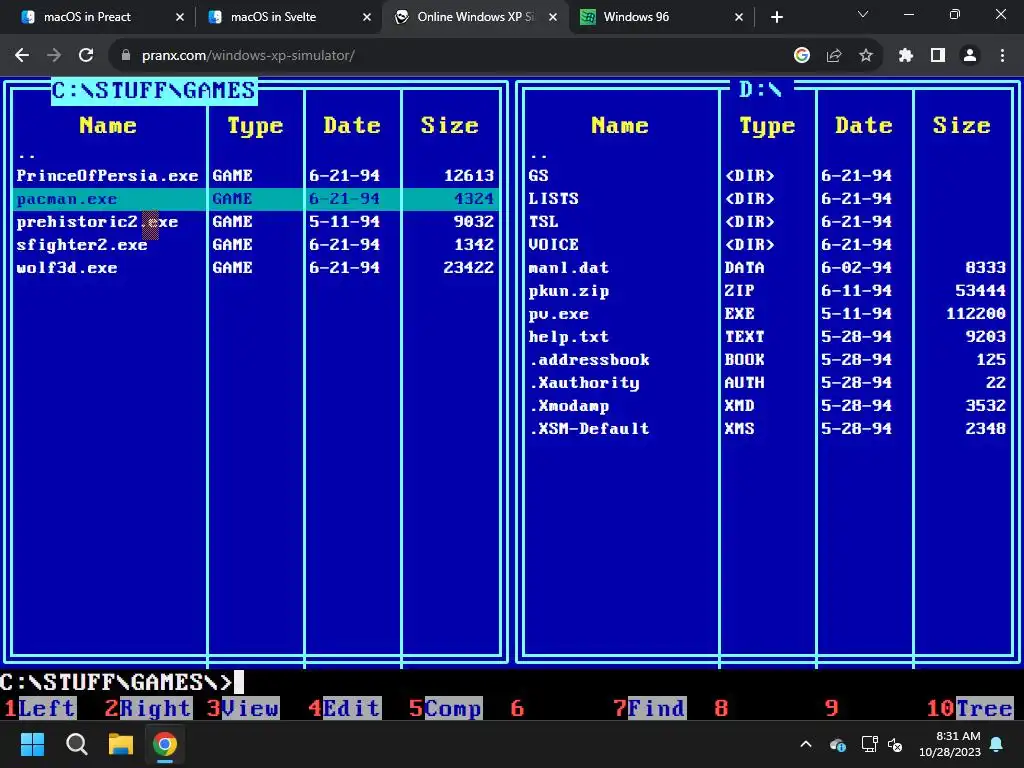The height and width of the screenshot is (768, 1024).
Task: Select prehistoric2.exe file
Action: pyautogui.click(x=97, y=222)
